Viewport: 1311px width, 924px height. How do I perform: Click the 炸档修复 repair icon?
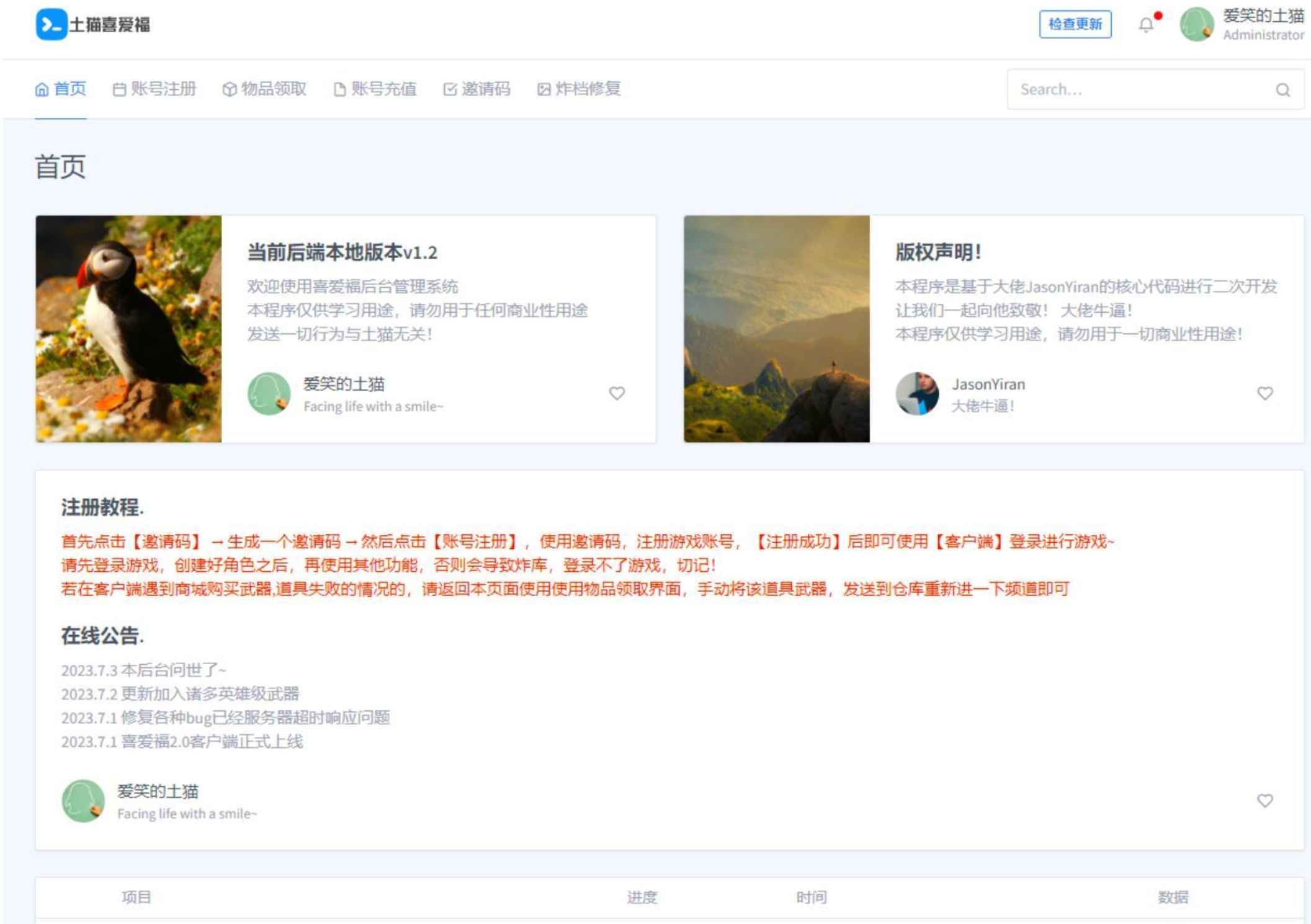pyautogui.click(x=542, y=89)
